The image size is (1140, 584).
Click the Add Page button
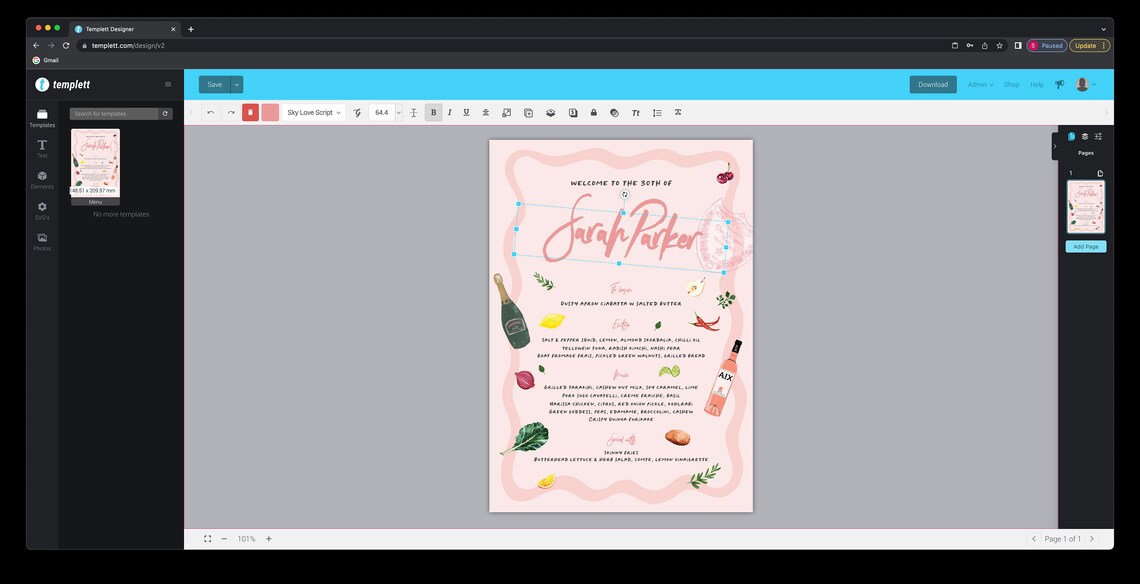pos(1085,246)
